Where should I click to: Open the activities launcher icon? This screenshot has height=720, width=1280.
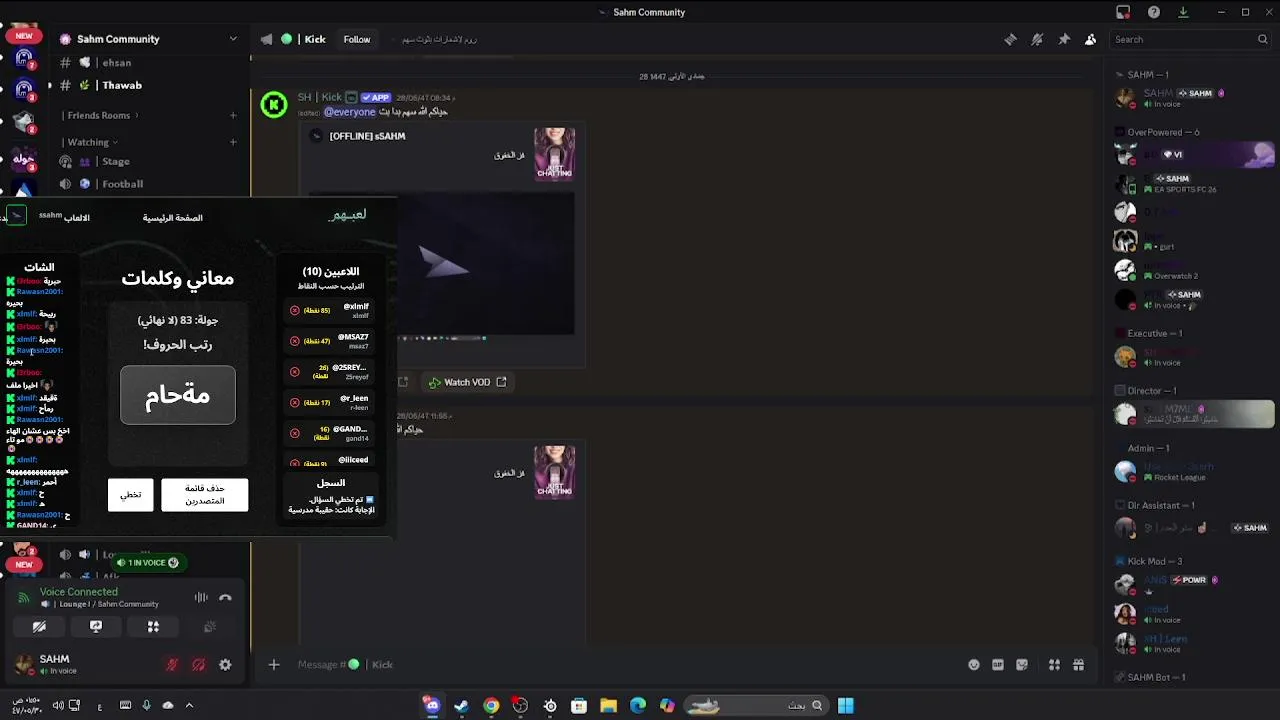(153, 627)
